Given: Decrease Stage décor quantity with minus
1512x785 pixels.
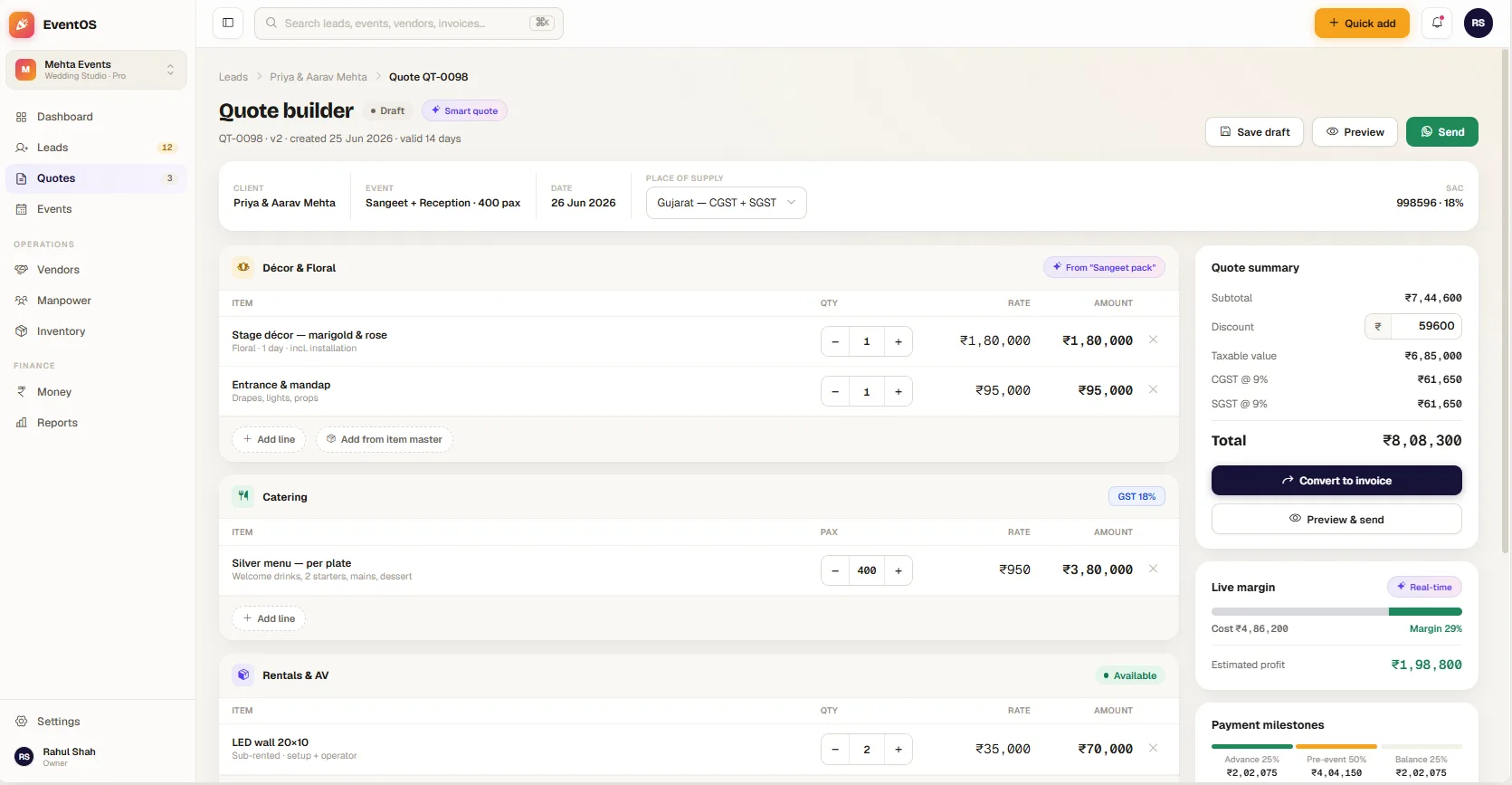Looking at the screenshot, I should [835, 341].
